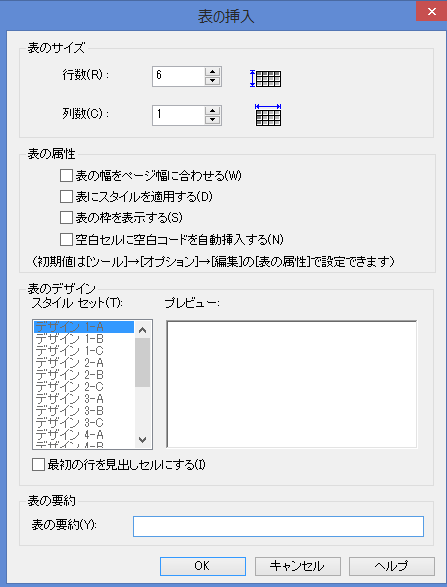Screen dimensions: 447x587
Task: Open help with ヘルプ button
Action: pyautogui.click(x=392, y=566)
